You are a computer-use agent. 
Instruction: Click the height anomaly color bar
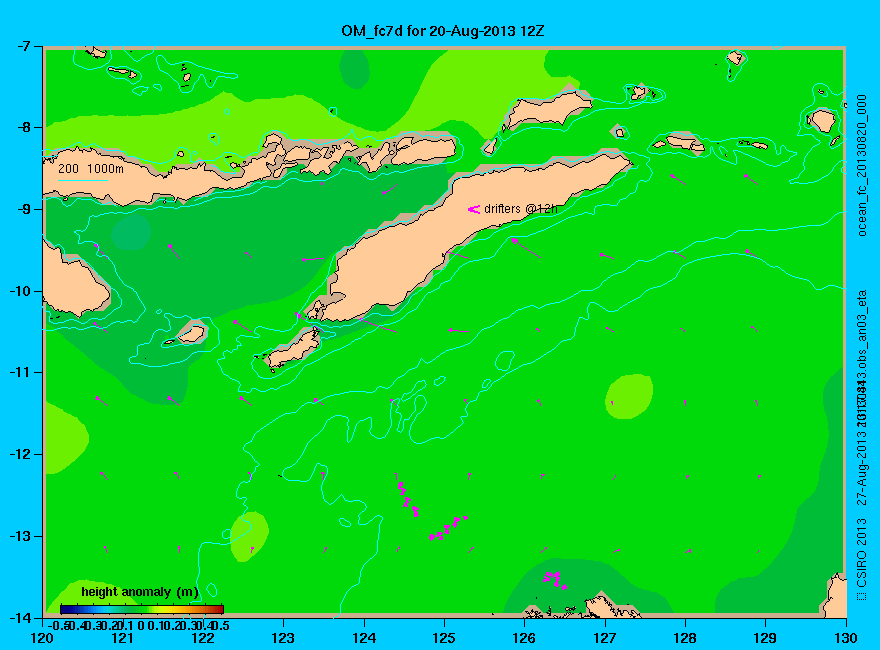142,609
